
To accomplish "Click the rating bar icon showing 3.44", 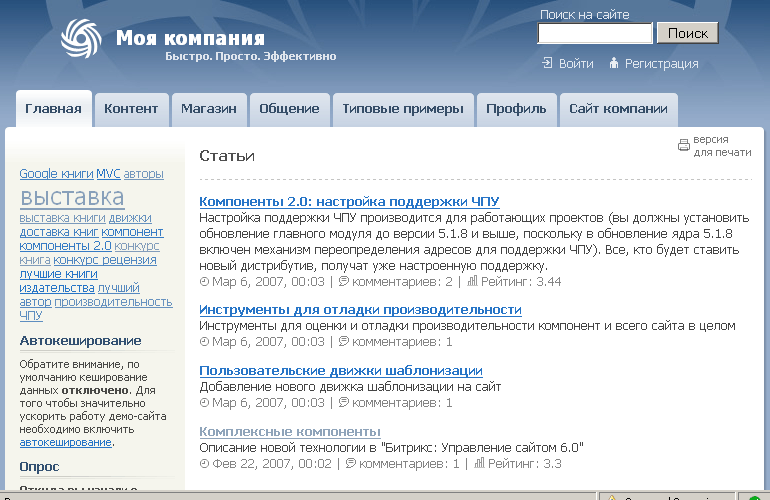I will click(473, 282).
